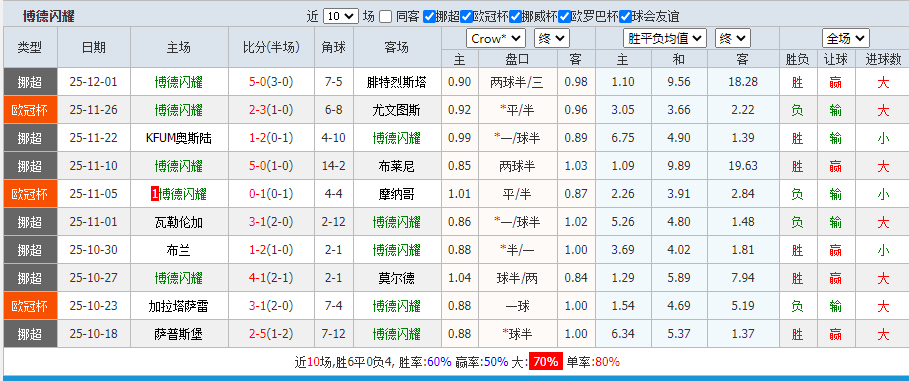The image size is (909, 381).
Task: Open the 2-5(1-2) score of 萨普斯堡 match
Action: [271, 333]
